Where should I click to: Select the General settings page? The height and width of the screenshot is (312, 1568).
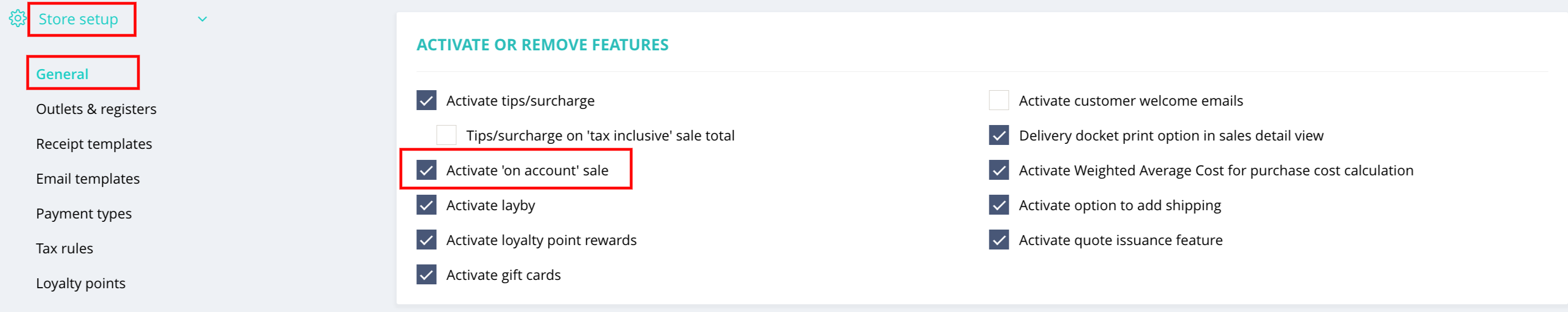pos(62,74)
